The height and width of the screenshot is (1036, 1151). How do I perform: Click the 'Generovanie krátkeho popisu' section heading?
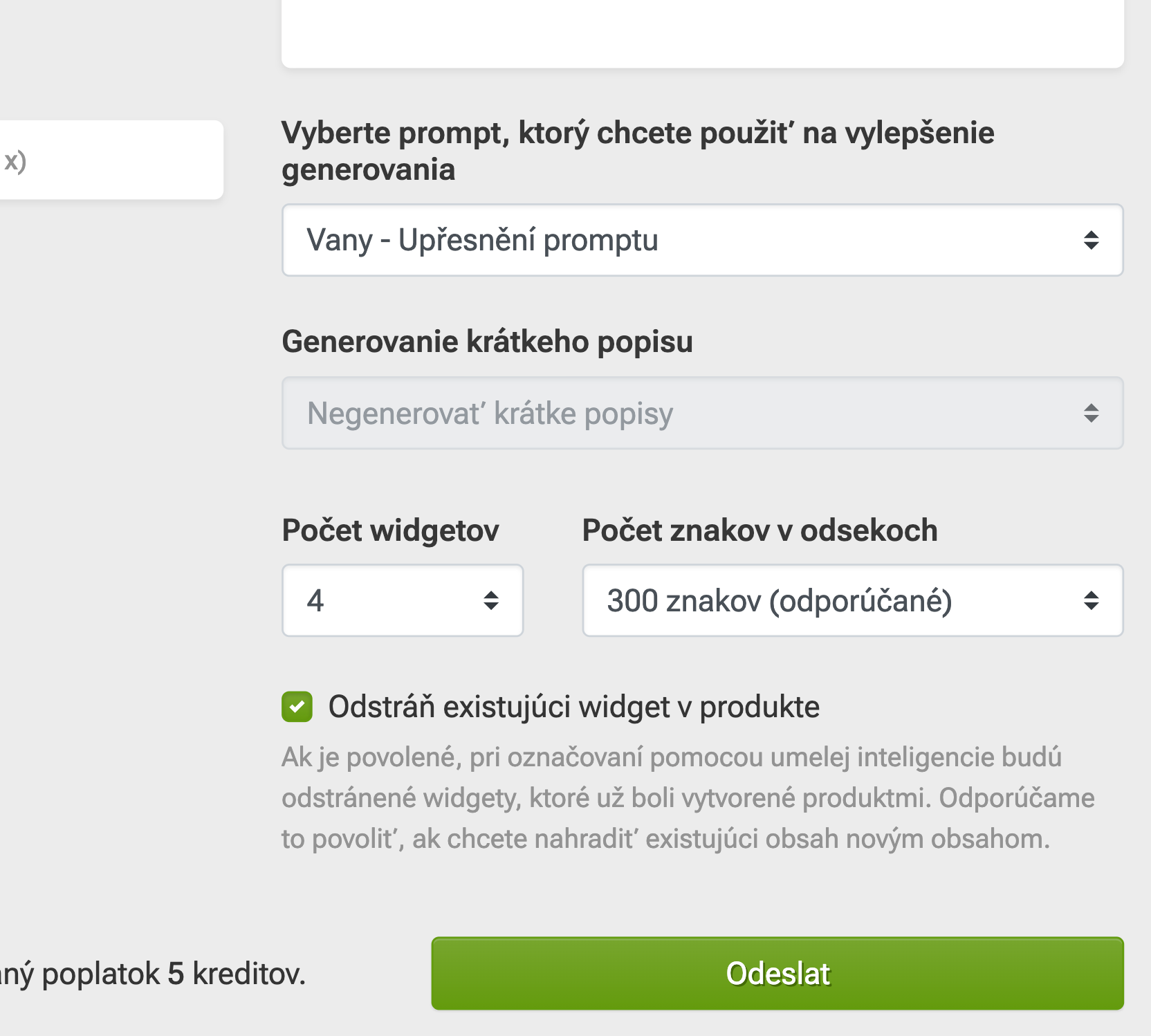[487, 341]
